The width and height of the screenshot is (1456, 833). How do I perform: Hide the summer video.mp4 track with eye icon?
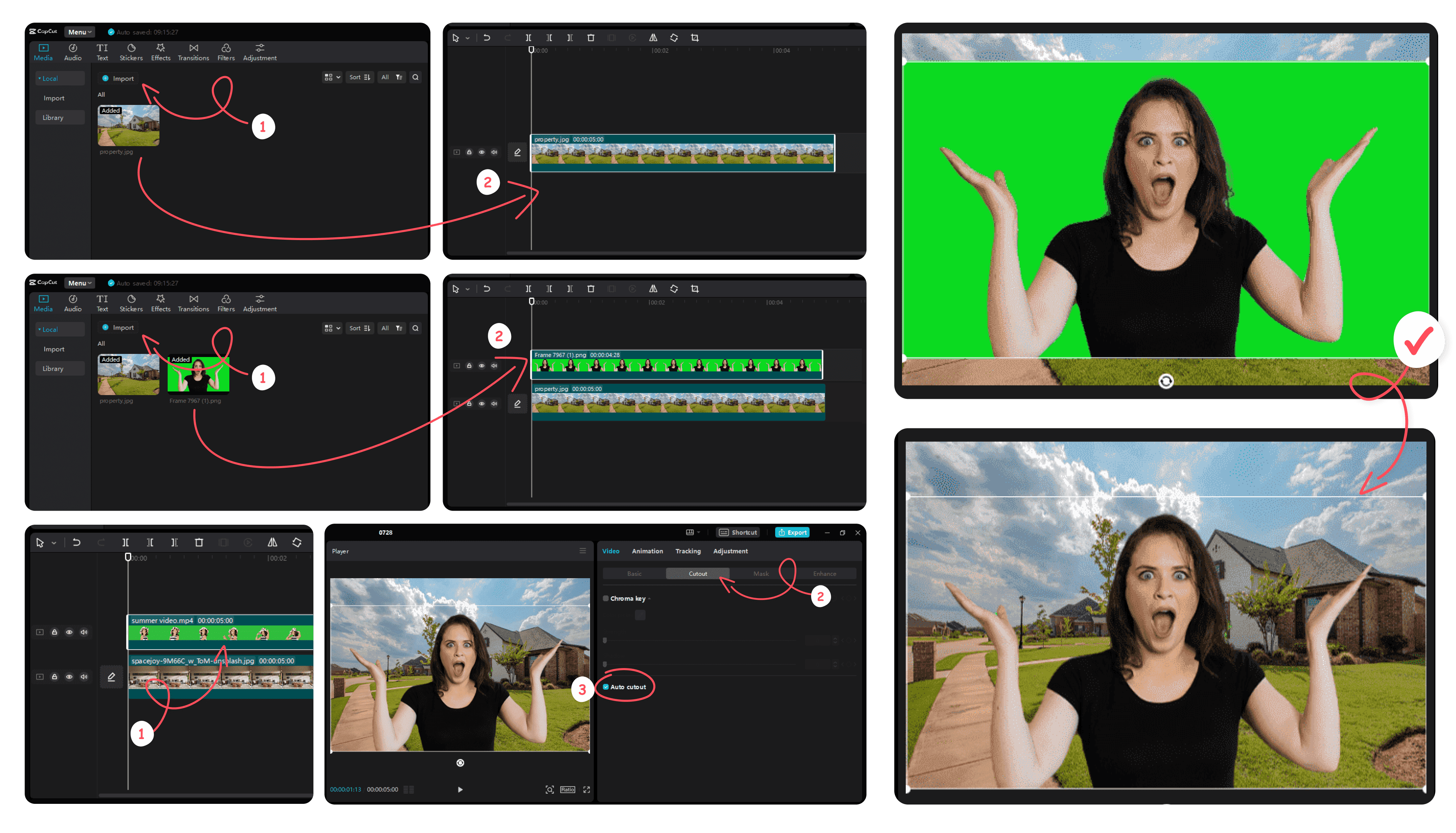click(x=69, y=632)
